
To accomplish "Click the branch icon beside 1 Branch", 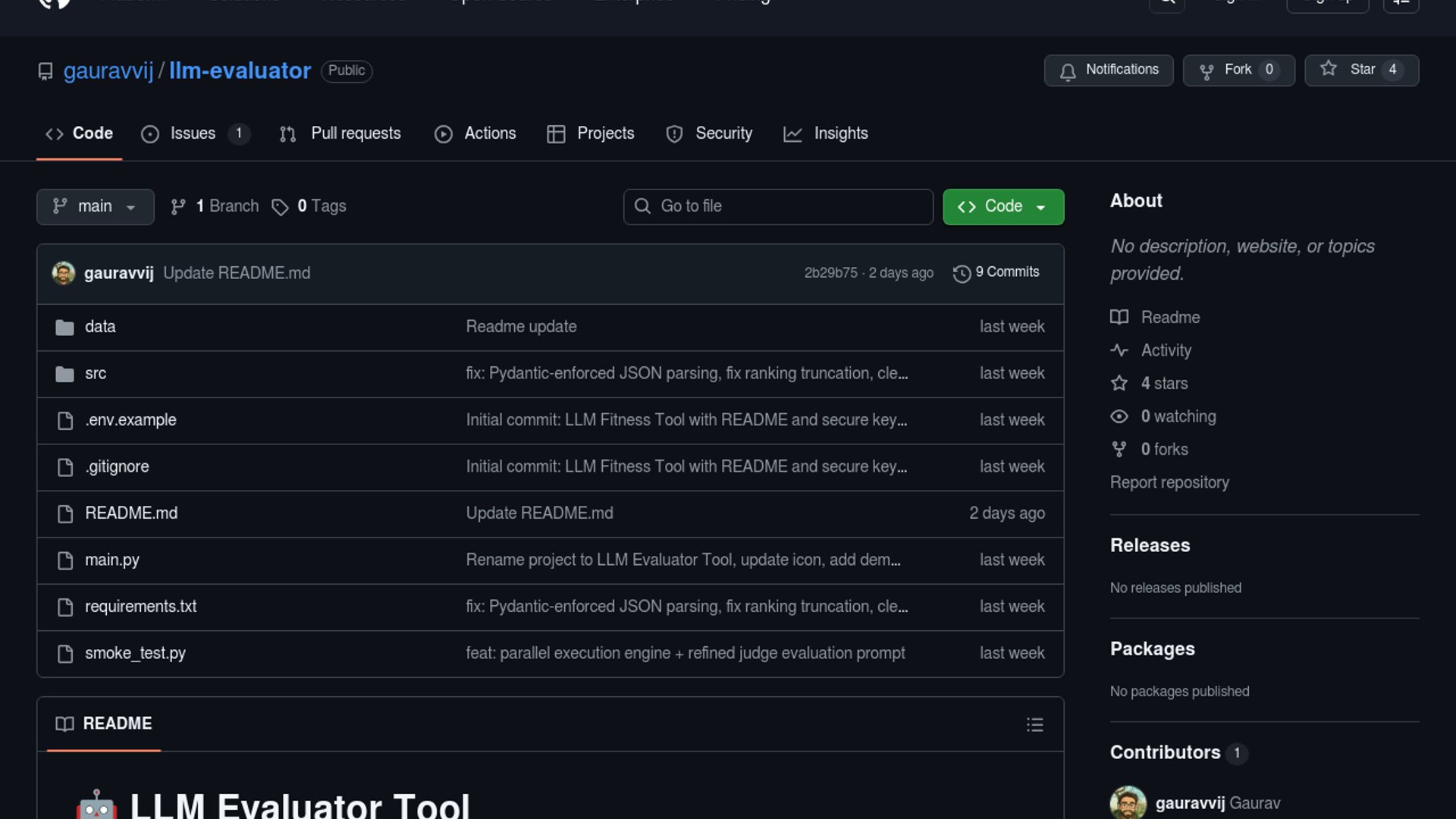I will pyautogui.click(x=178, y=207).
